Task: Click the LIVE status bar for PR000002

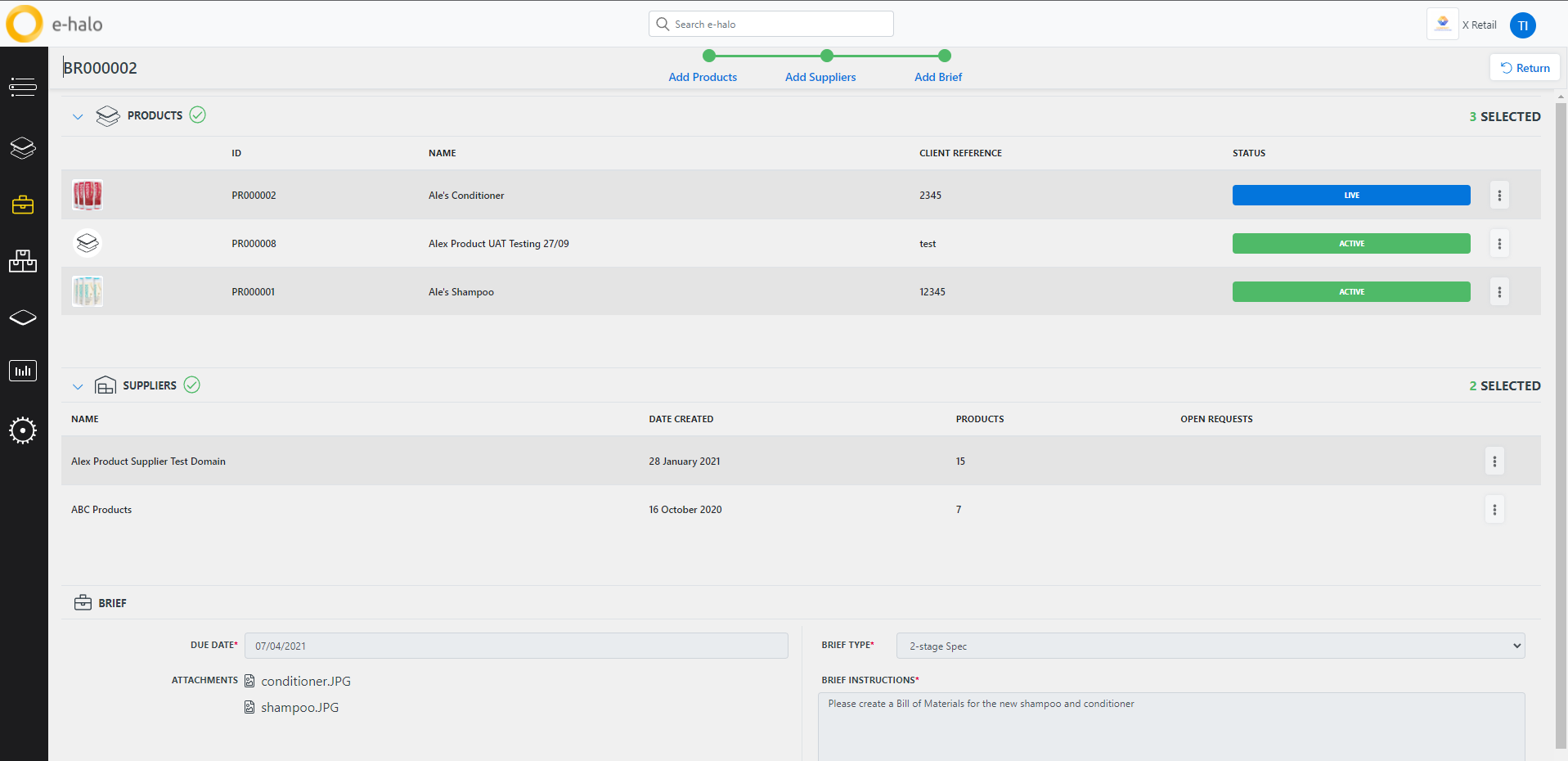Action: click(1350, 195)
